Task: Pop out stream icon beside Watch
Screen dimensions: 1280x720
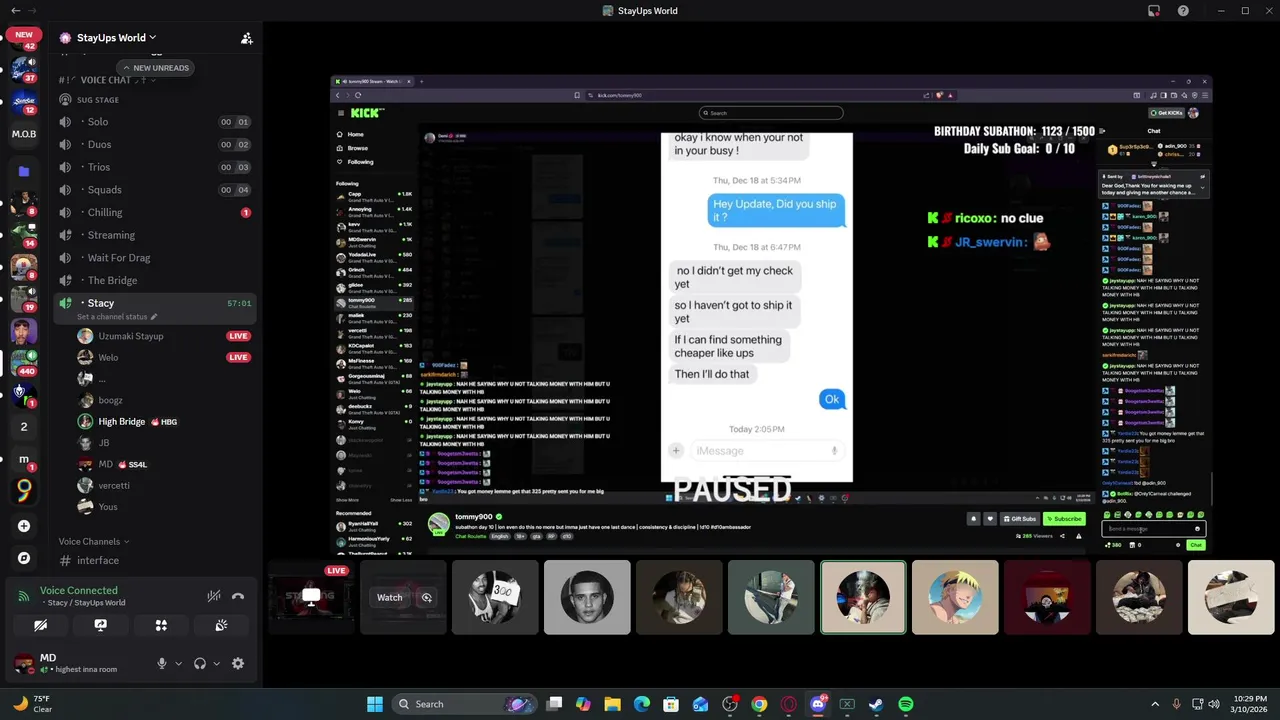Action: [426, 598]
